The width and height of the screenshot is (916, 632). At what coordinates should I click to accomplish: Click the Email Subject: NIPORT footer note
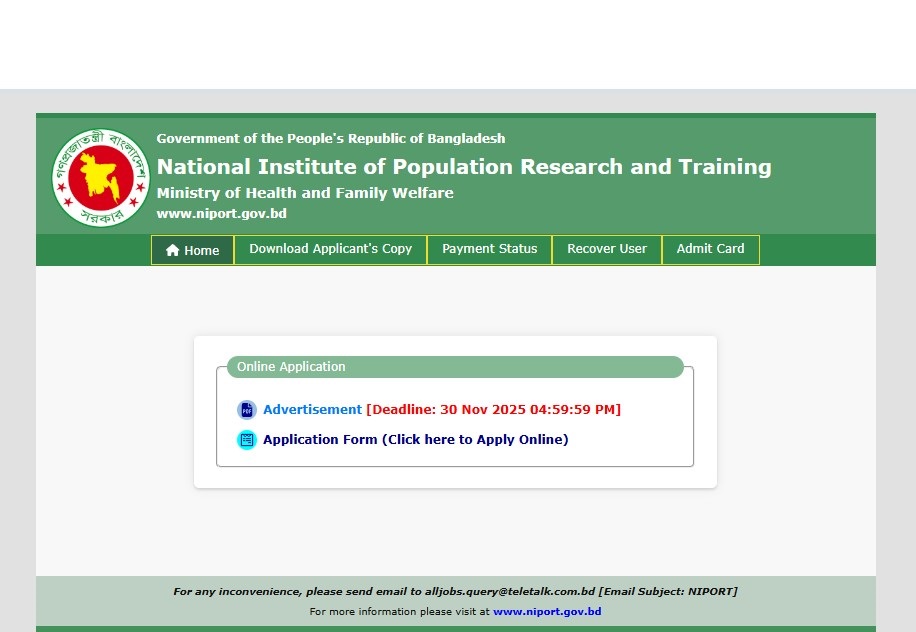[668, 592]
